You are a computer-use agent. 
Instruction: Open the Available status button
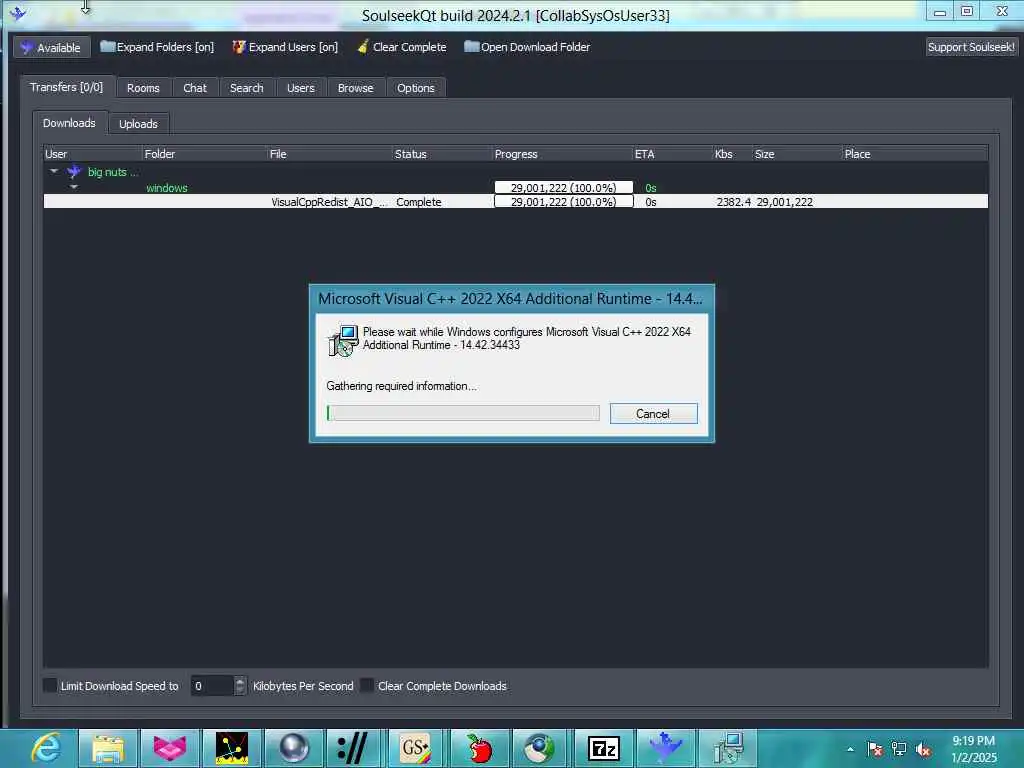coord(51,48)
